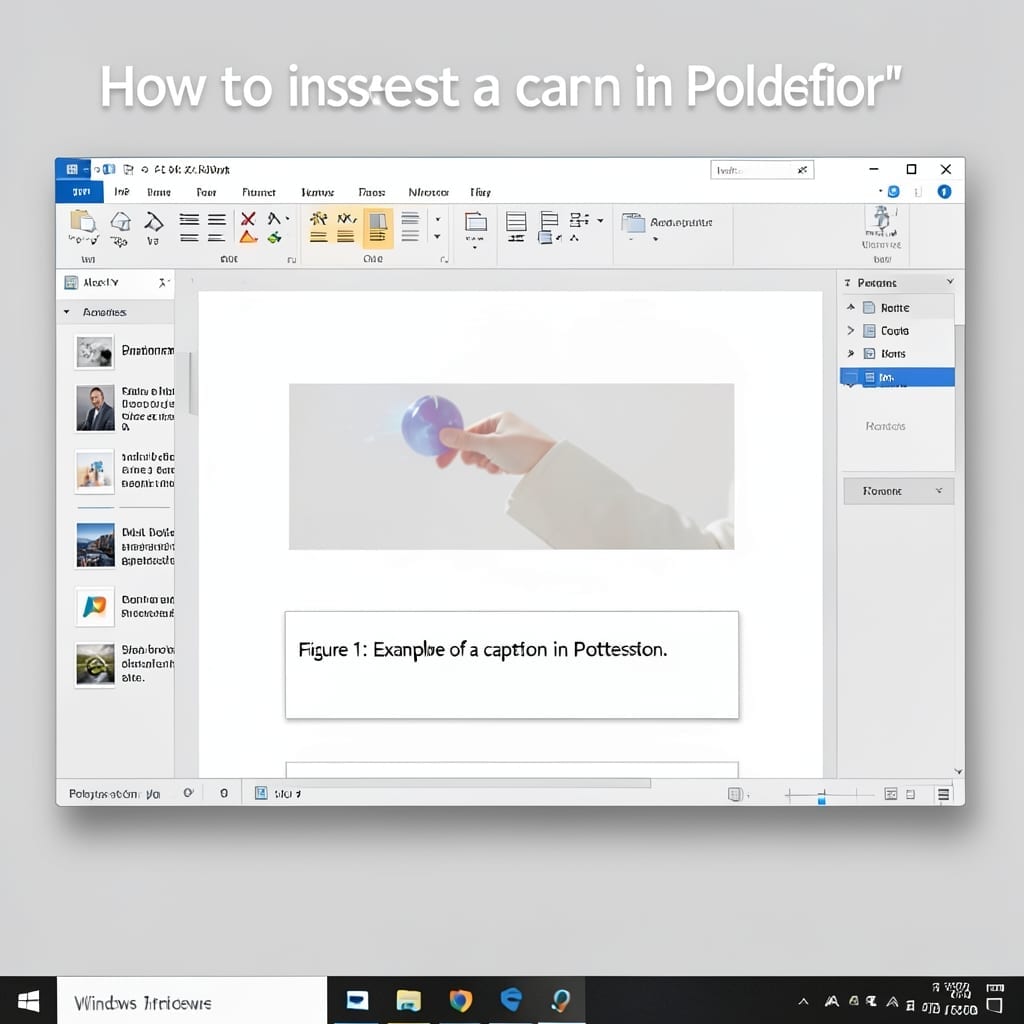This screenshot has height=1024, width=1024.
Task: Click the small square view icon in status bar
Action: (910, 794)
